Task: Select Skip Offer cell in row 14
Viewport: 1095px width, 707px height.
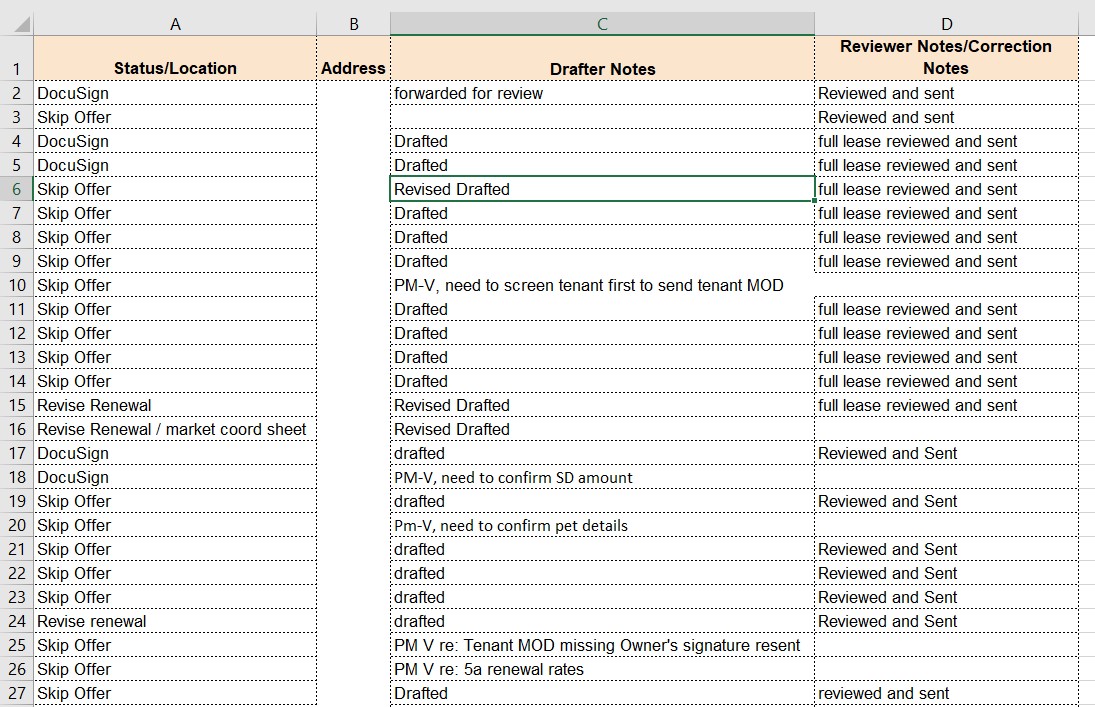Action: coord(175,381)
